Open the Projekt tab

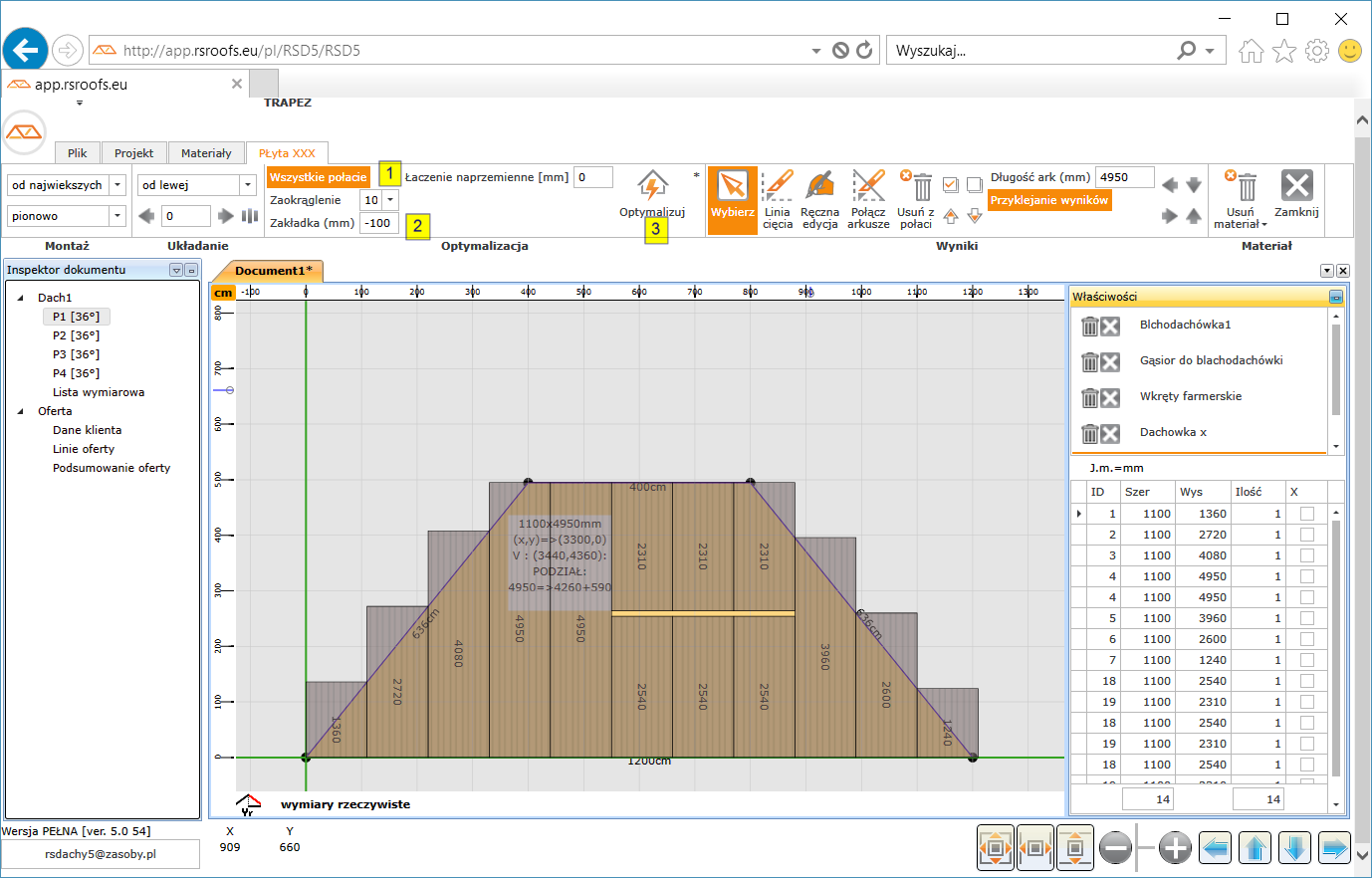tap(133, 153)
